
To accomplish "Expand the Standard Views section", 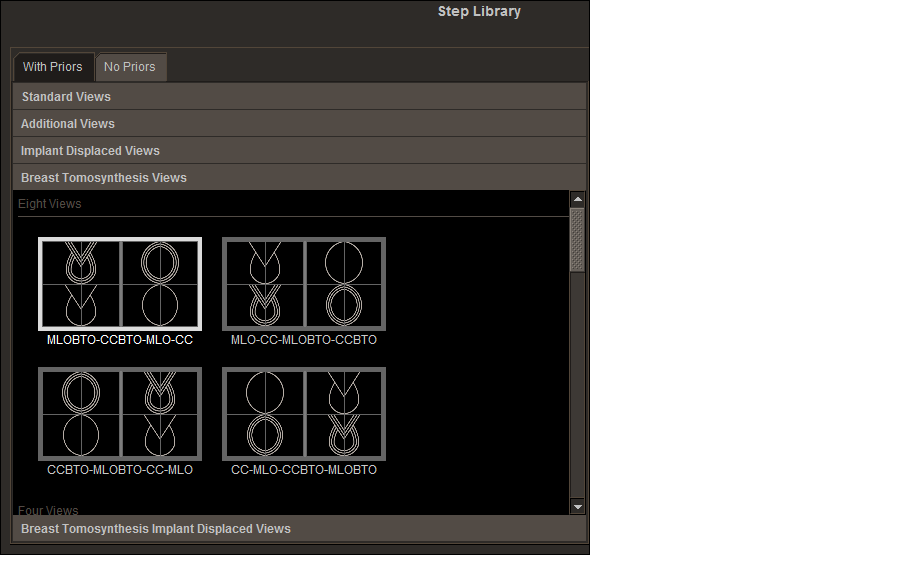I will coord(66,97).
